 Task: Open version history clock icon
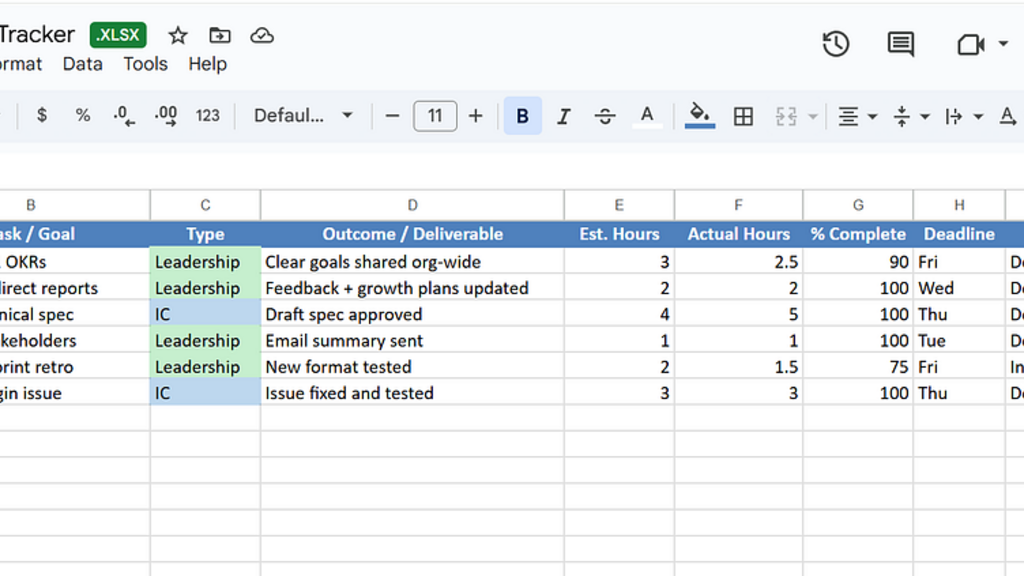coord(836,44)
